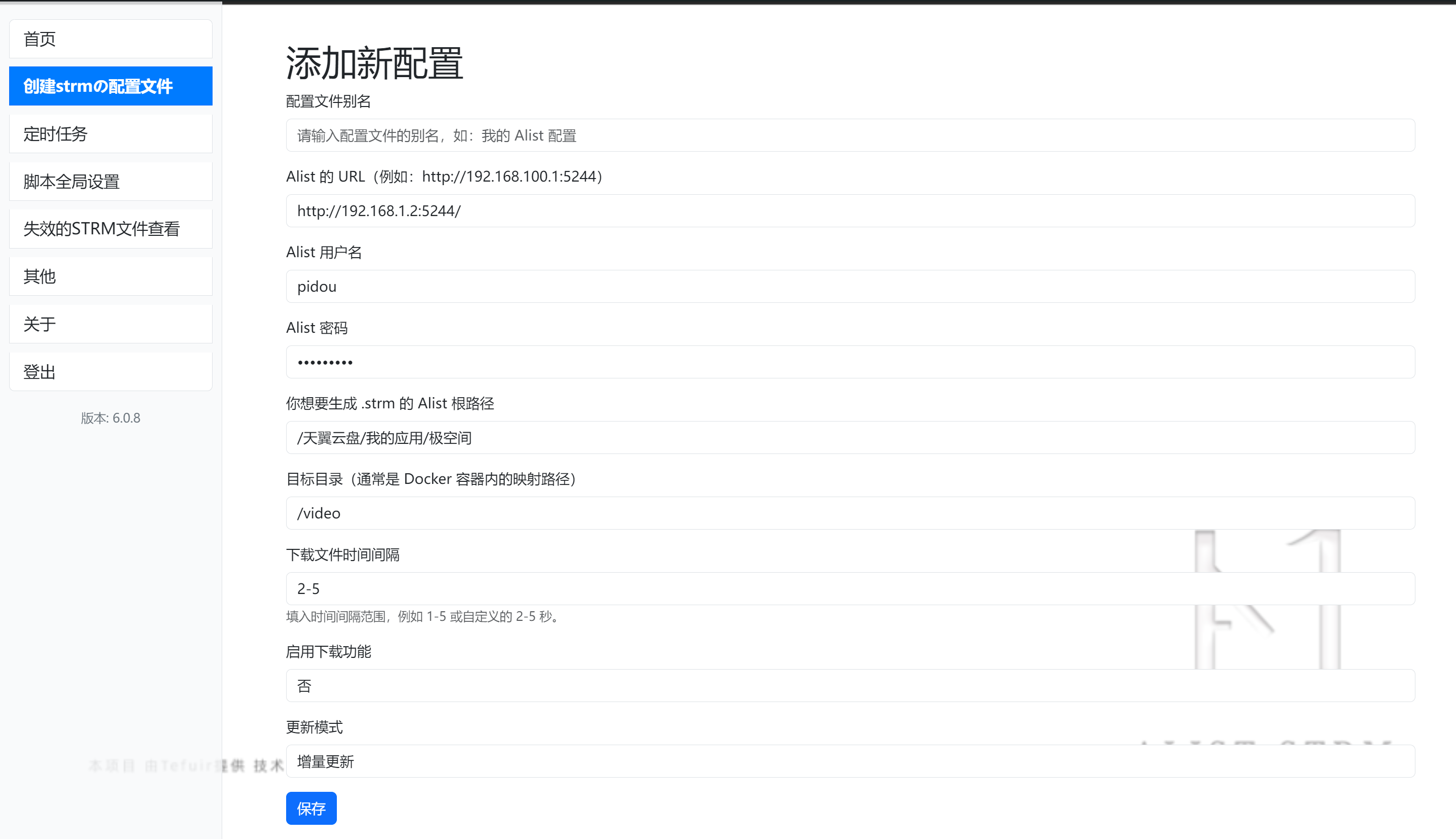Open the 启用下载功能 dropdown

[x=850, y=686]
